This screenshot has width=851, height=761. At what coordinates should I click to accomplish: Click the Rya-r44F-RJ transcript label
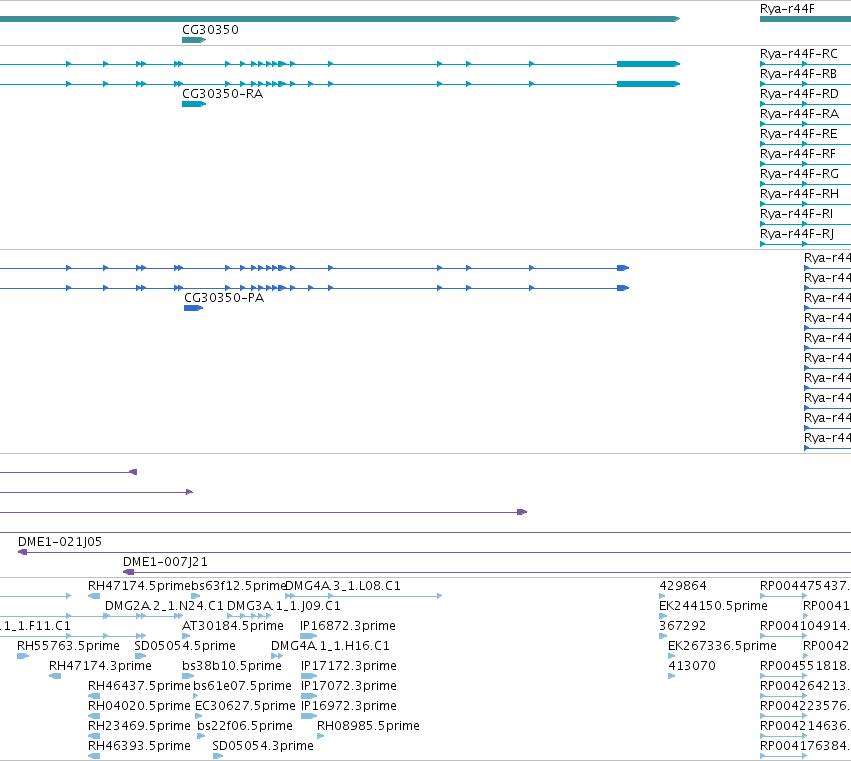click(x=797, y=234)
